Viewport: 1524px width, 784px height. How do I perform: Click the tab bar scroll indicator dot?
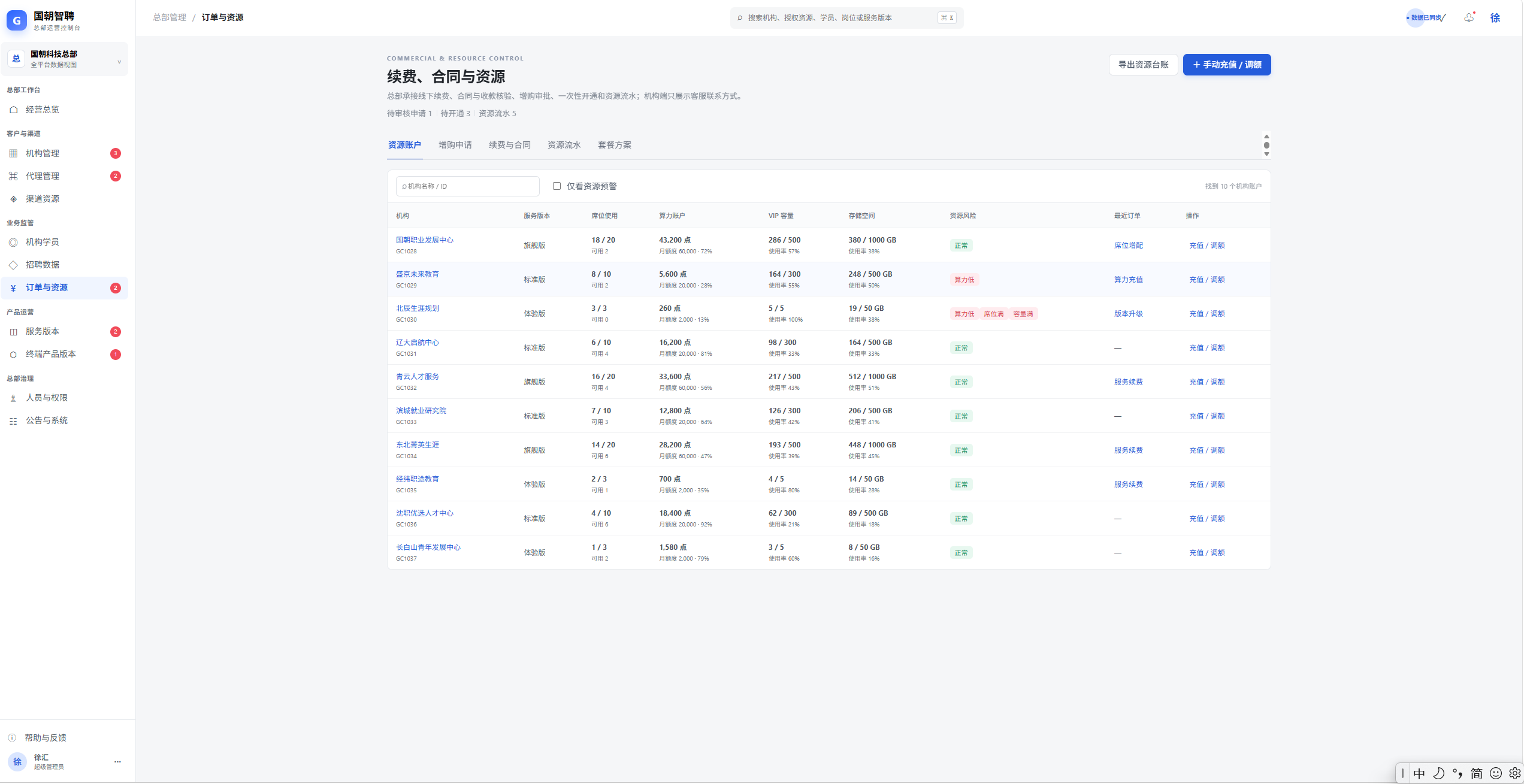[x=1266, y=145]
